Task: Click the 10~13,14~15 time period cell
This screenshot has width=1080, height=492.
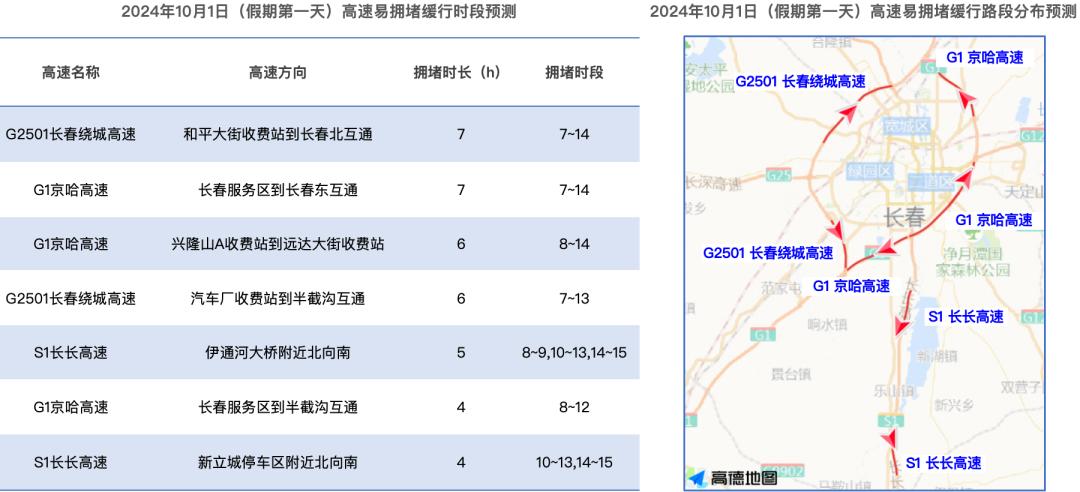Action: point(574,462)
